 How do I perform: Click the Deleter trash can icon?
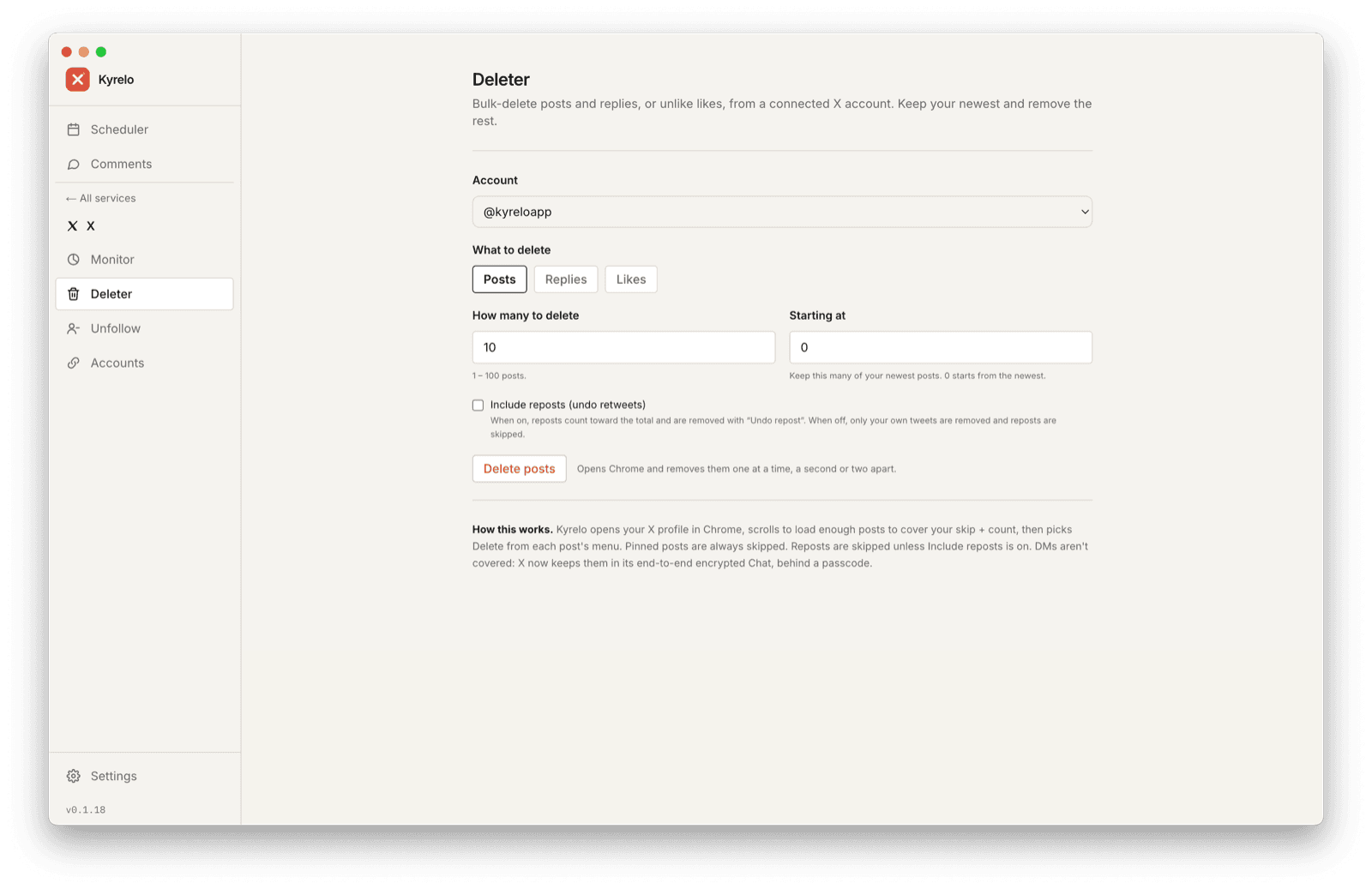(x=74, y=294)
